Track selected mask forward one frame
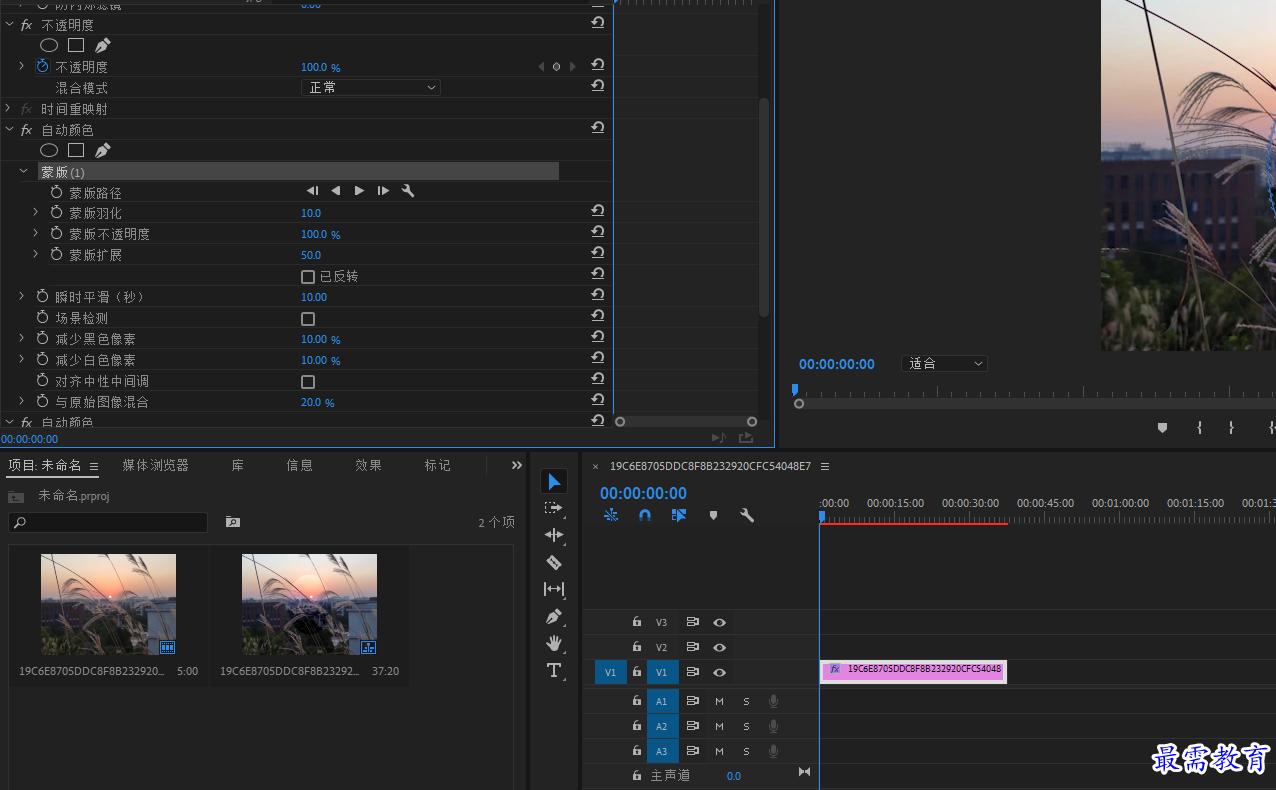Viewport: 1276px width, 790px height. (383, 191)
